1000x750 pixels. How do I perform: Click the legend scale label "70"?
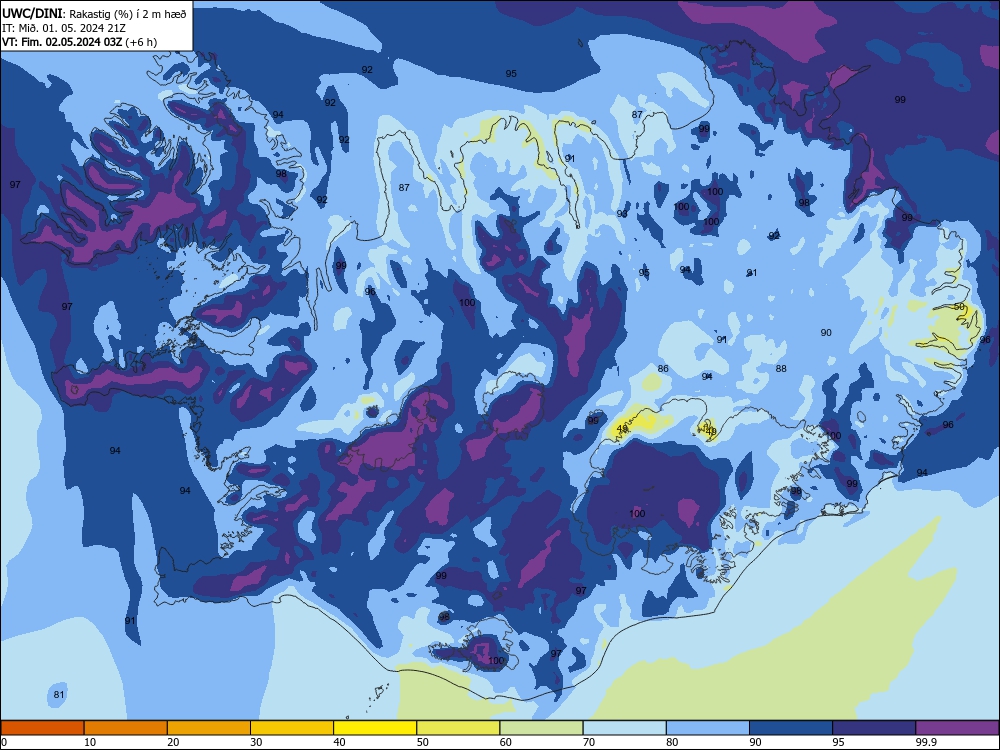(x=589, y=742)
